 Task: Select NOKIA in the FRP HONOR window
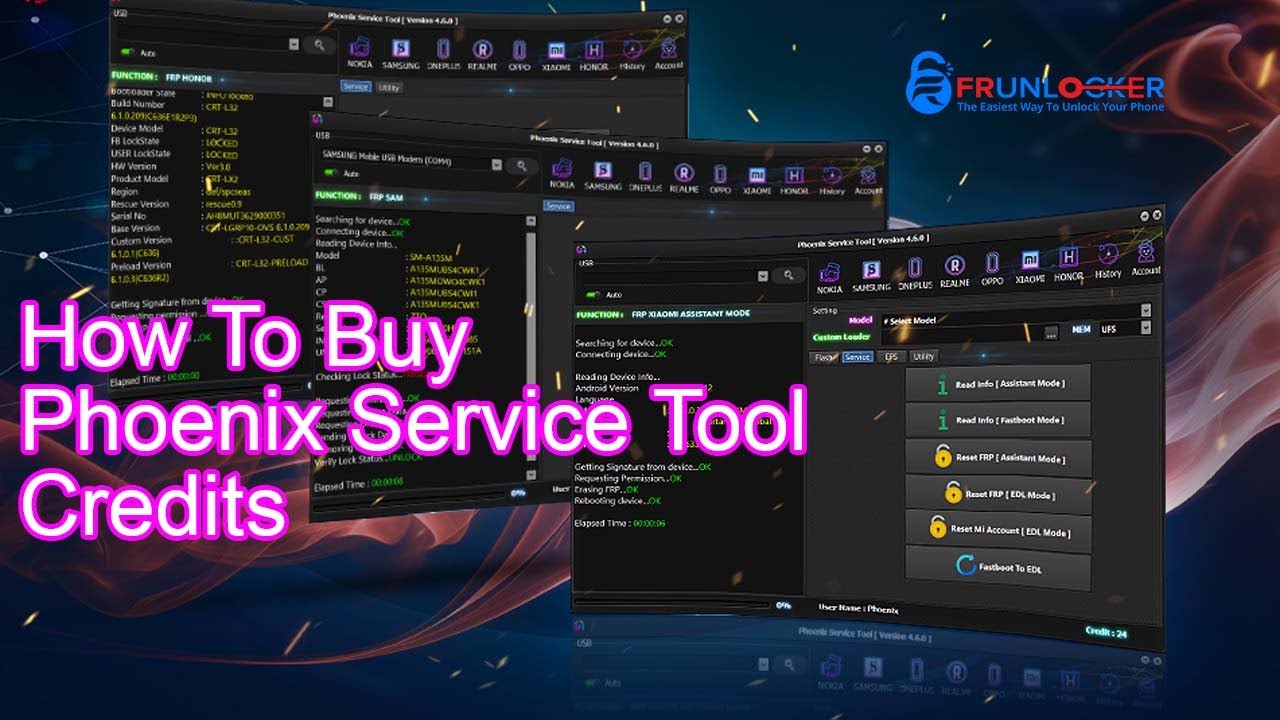pos(360,53)
